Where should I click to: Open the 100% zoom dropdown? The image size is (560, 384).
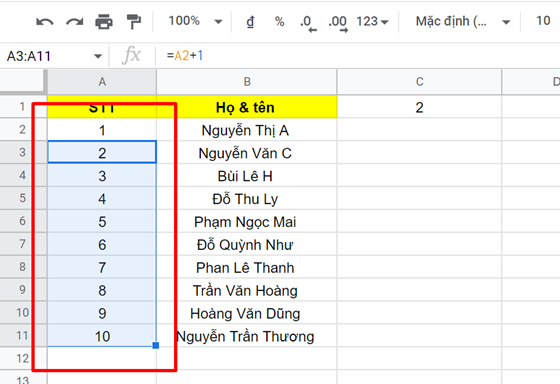pos(195,21)
